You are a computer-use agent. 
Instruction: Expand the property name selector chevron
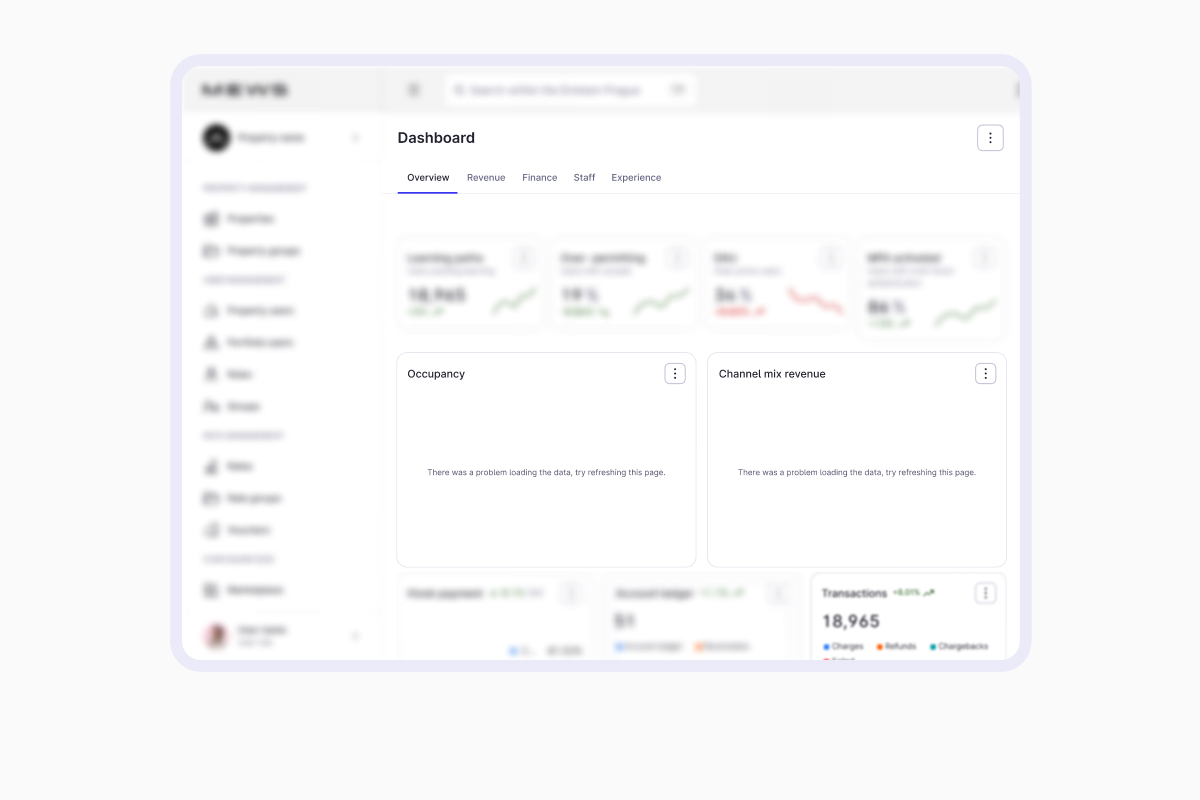tap(355, 138)
